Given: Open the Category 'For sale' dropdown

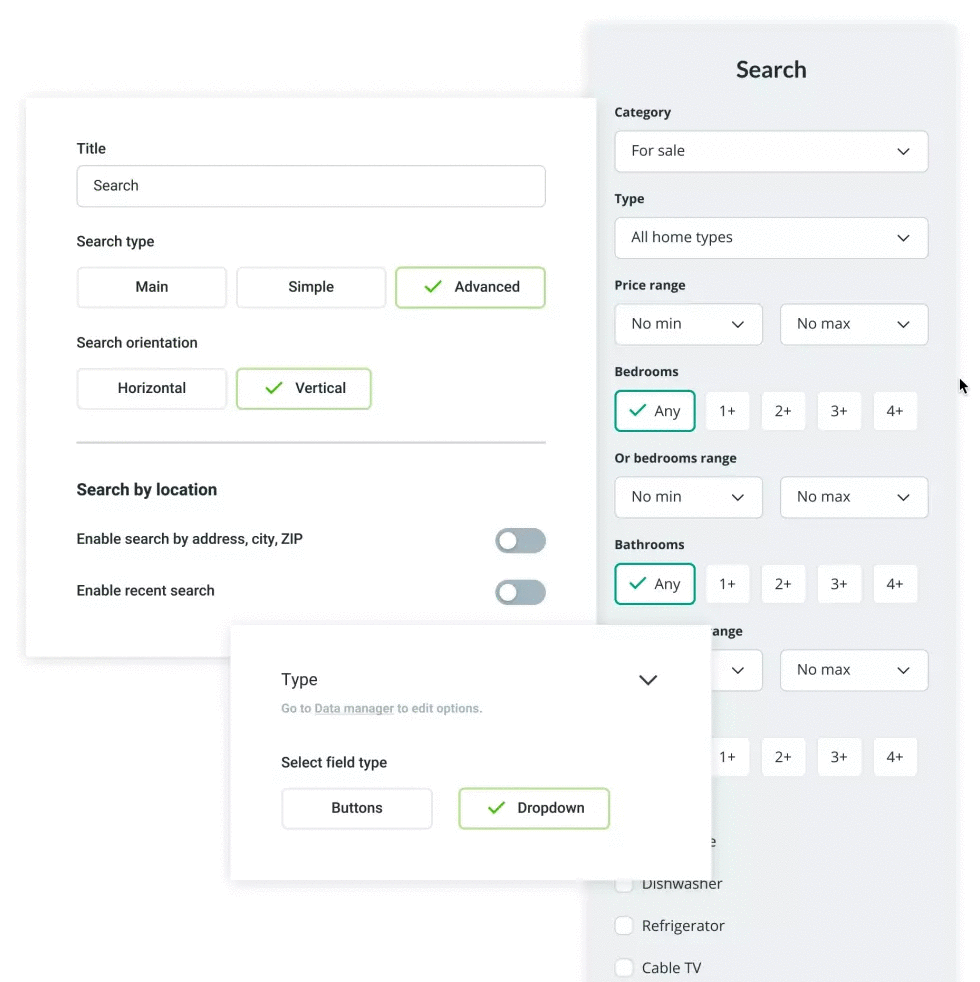Looking at the screenshot, I should [771, 151].
